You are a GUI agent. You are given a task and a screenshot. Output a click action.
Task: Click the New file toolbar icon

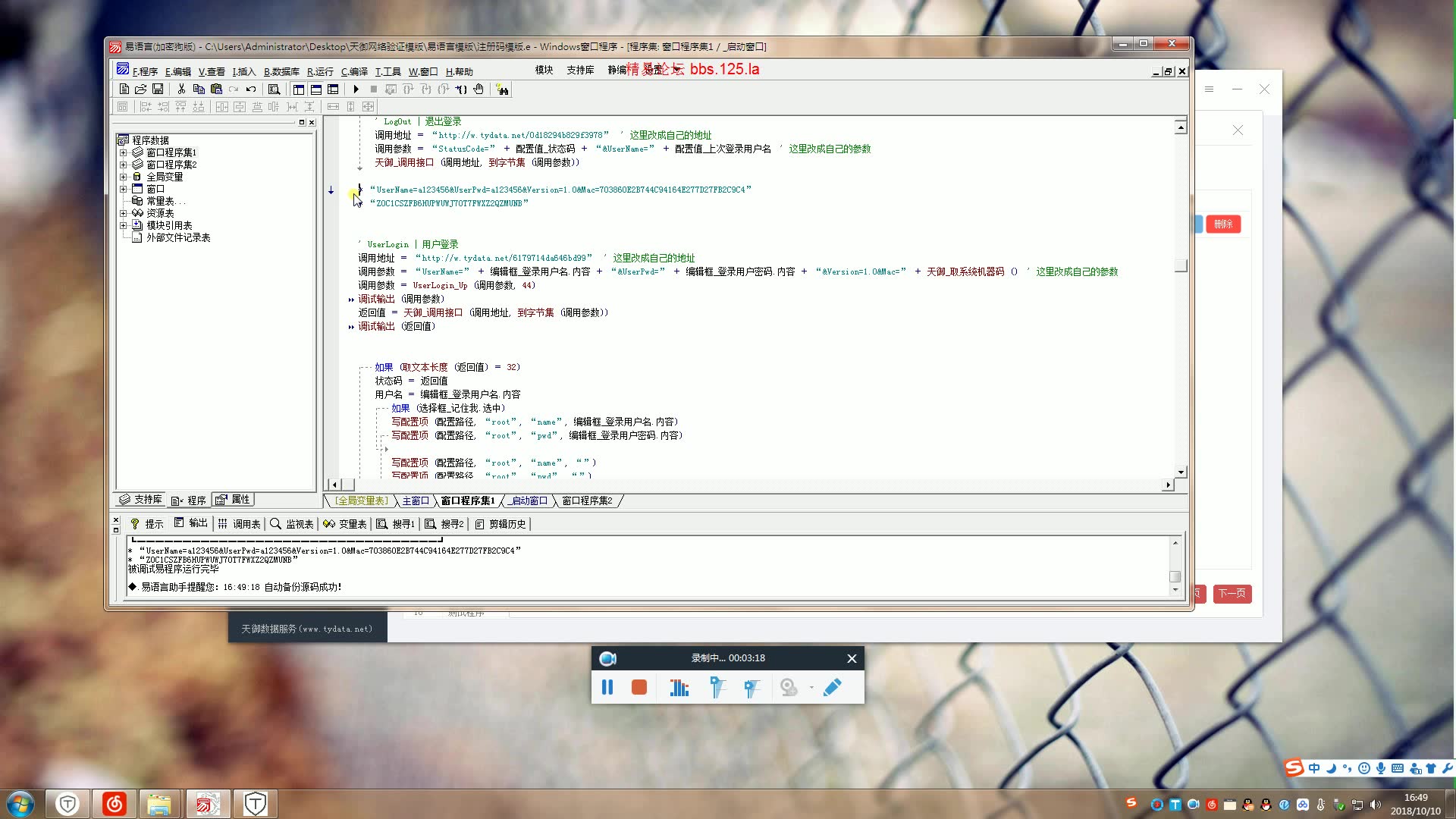click(x=124, y=89)
